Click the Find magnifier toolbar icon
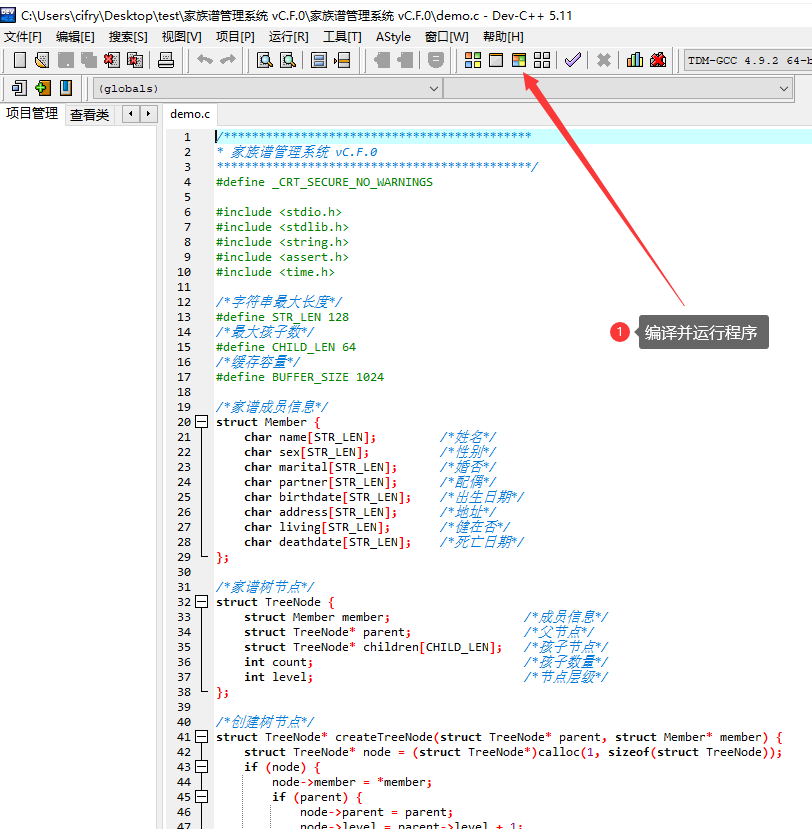The width and height of the screenshot is (812, 829). click(x=265, y=60)
